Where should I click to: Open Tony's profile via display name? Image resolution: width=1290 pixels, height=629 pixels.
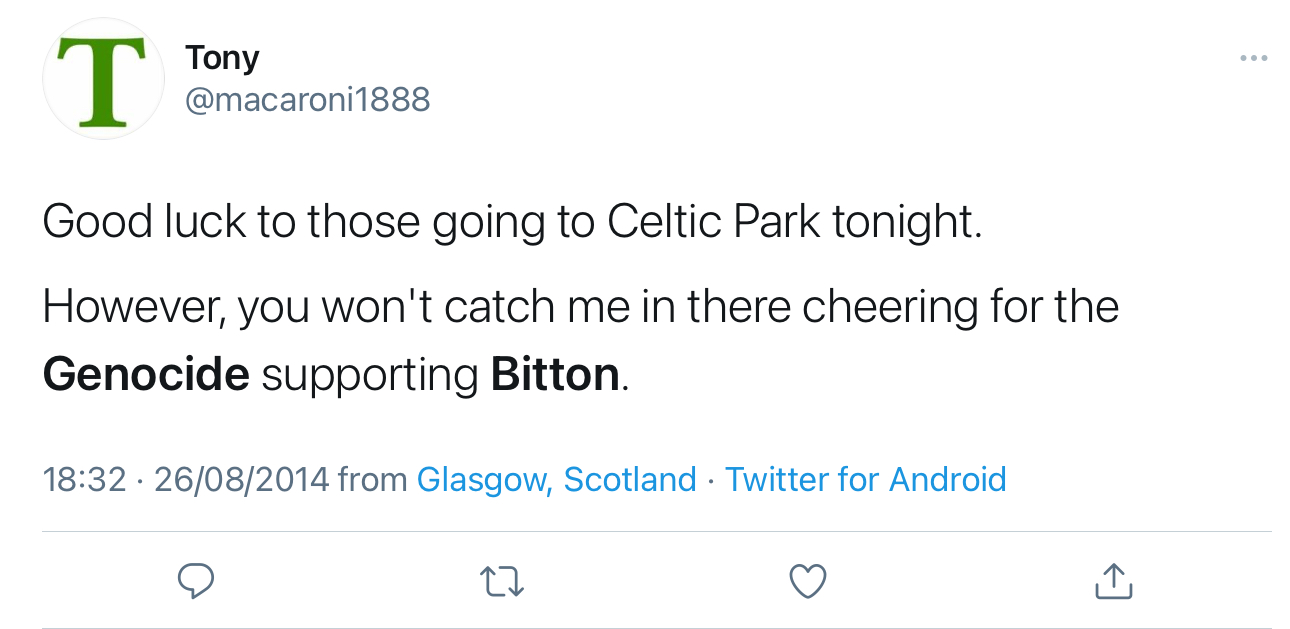click(222, 57)
